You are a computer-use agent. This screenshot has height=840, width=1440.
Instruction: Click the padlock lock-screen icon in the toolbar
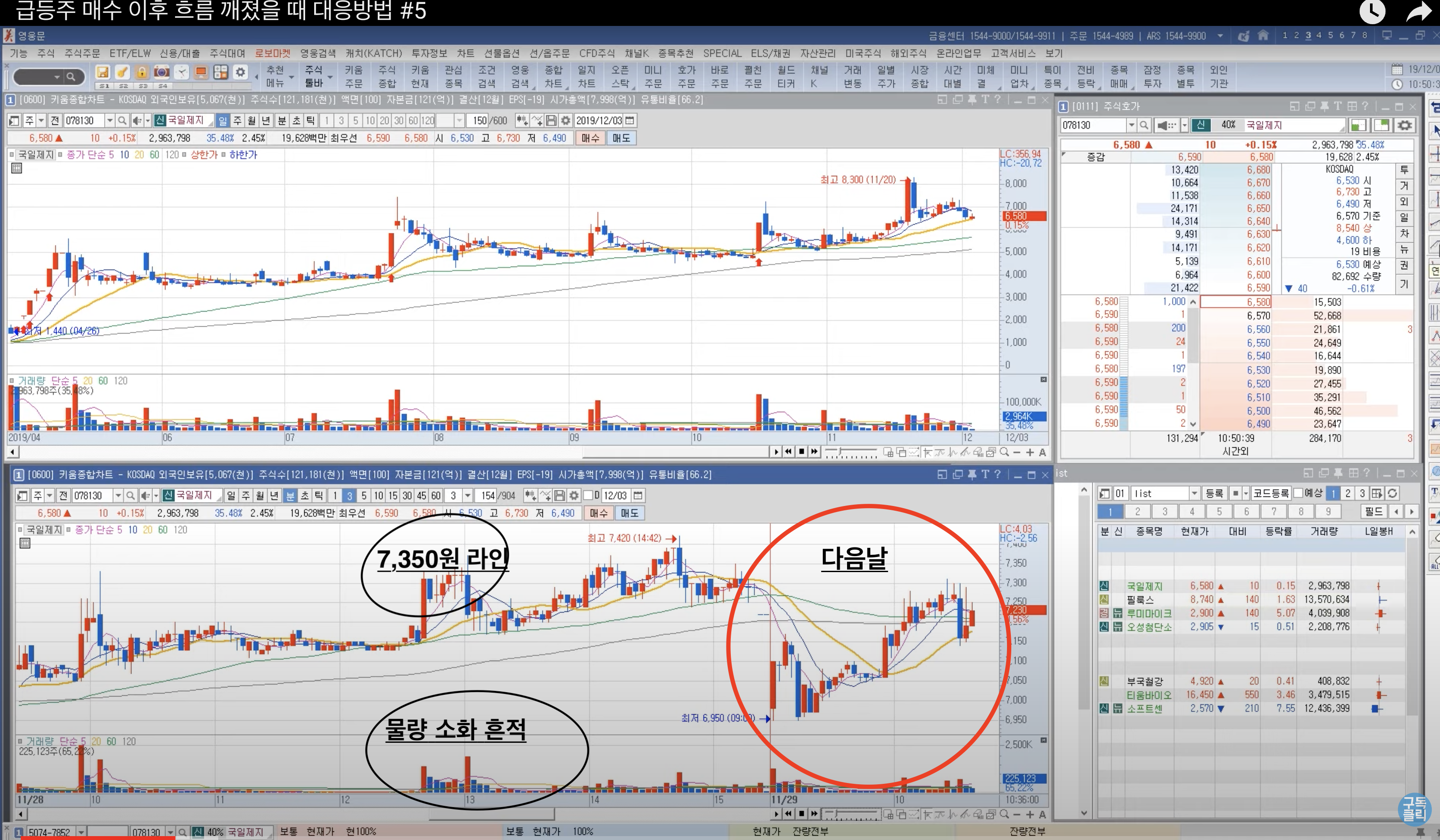pos(141,73)
